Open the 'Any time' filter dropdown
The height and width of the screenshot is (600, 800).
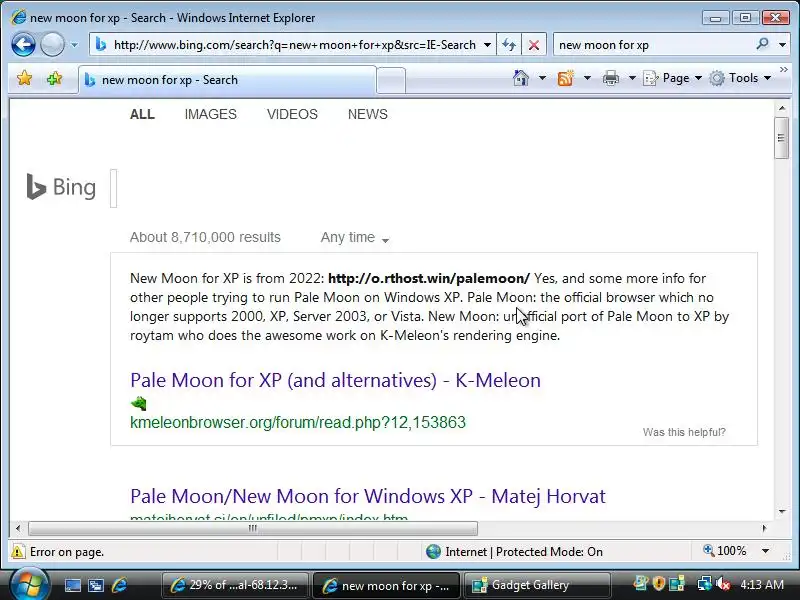[x=355, y=238]
